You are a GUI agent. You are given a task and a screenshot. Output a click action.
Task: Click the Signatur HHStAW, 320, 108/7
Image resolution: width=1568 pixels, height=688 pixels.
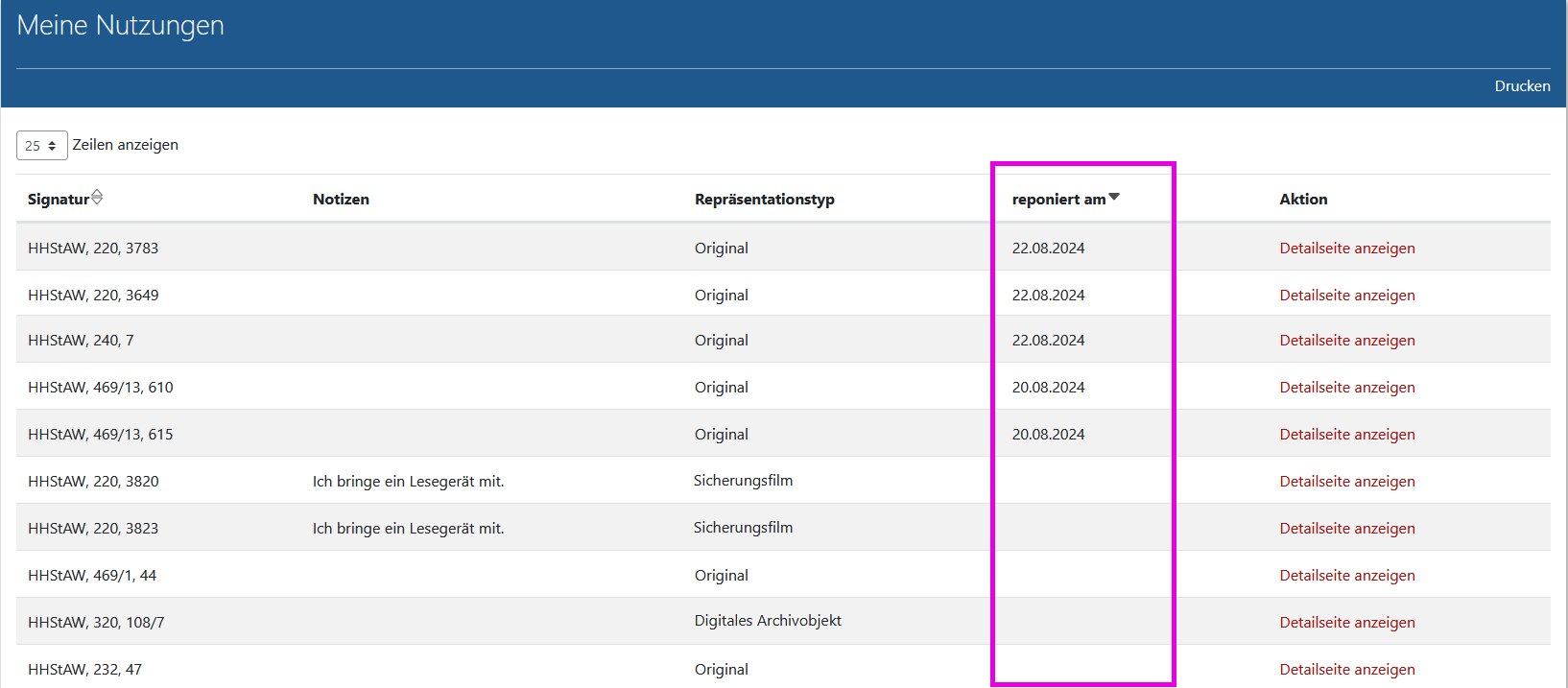point(96,623)
